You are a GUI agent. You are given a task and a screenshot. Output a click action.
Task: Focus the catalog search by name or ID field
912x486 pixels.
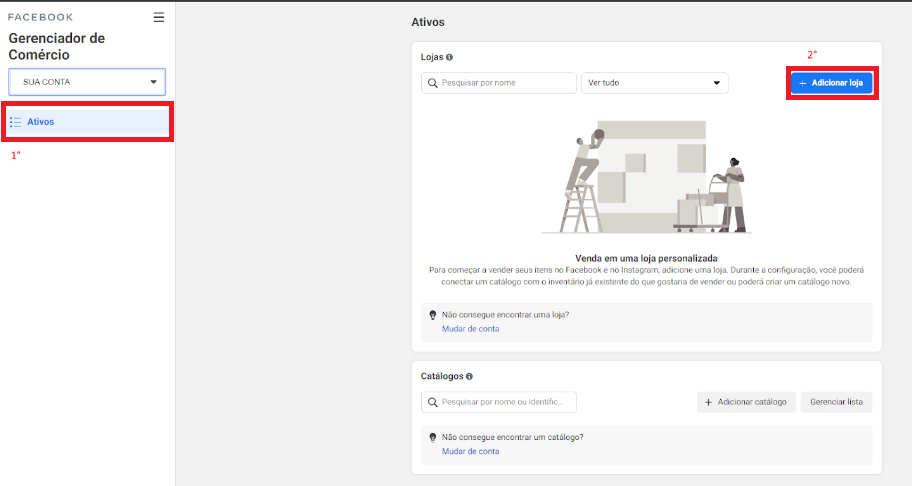(505, 402)
